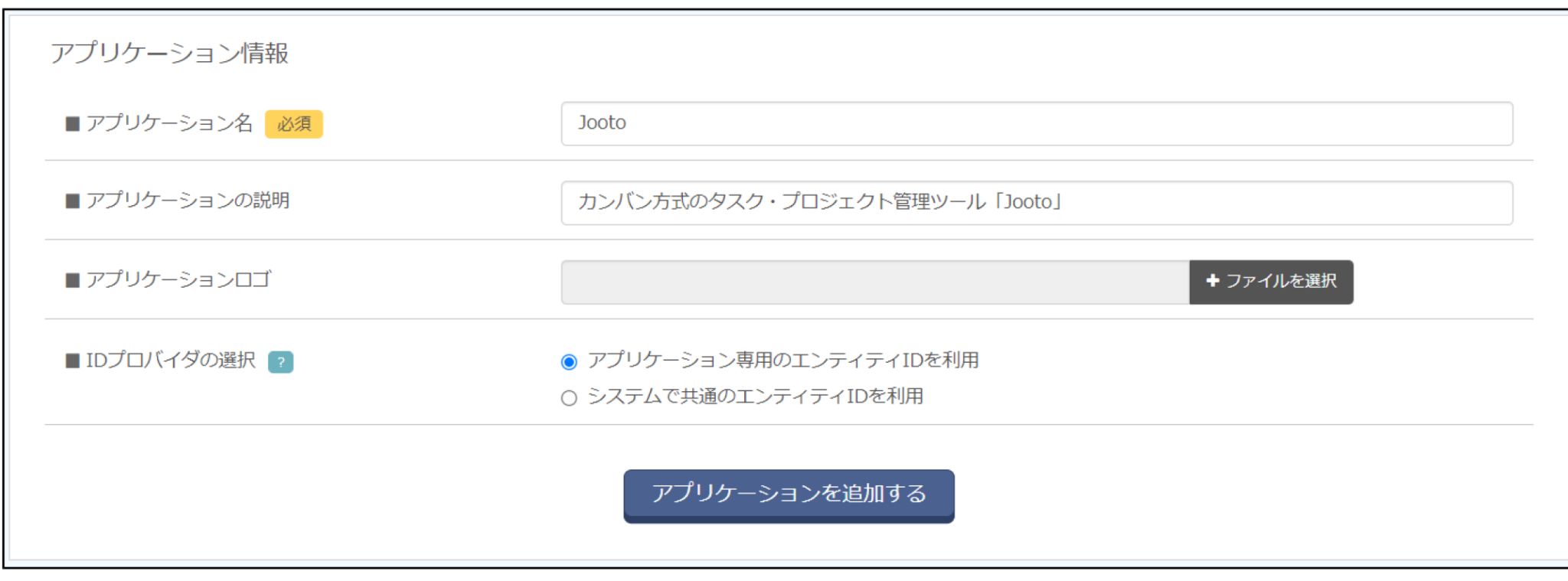This screenshot has width=1568, height=581.
Task: Click the empty logo file path field
Action: coord(873,282)
